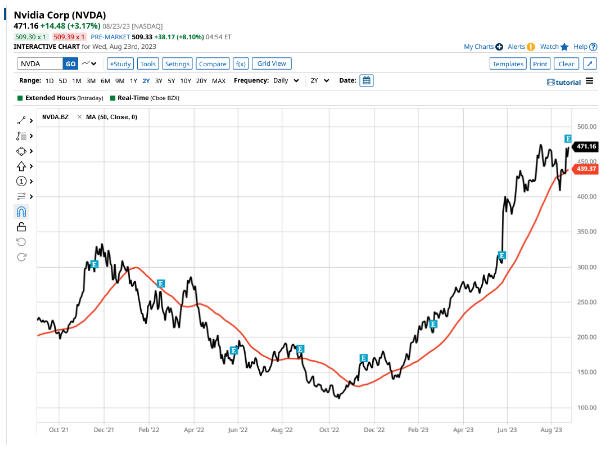
Task: Open the Fibonacci tools group icon
Action: (x=21, y=136)
